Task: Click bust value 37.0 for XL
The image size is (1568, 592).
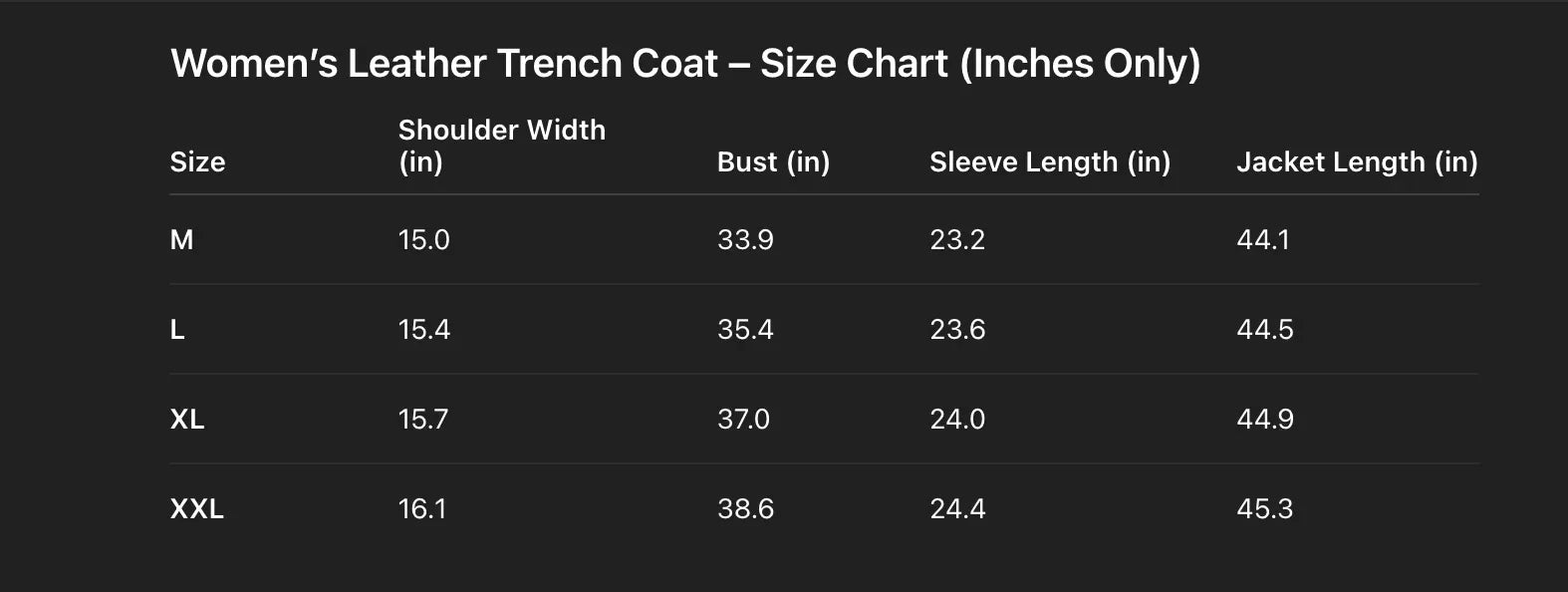Action: click(x=743, y=419)
